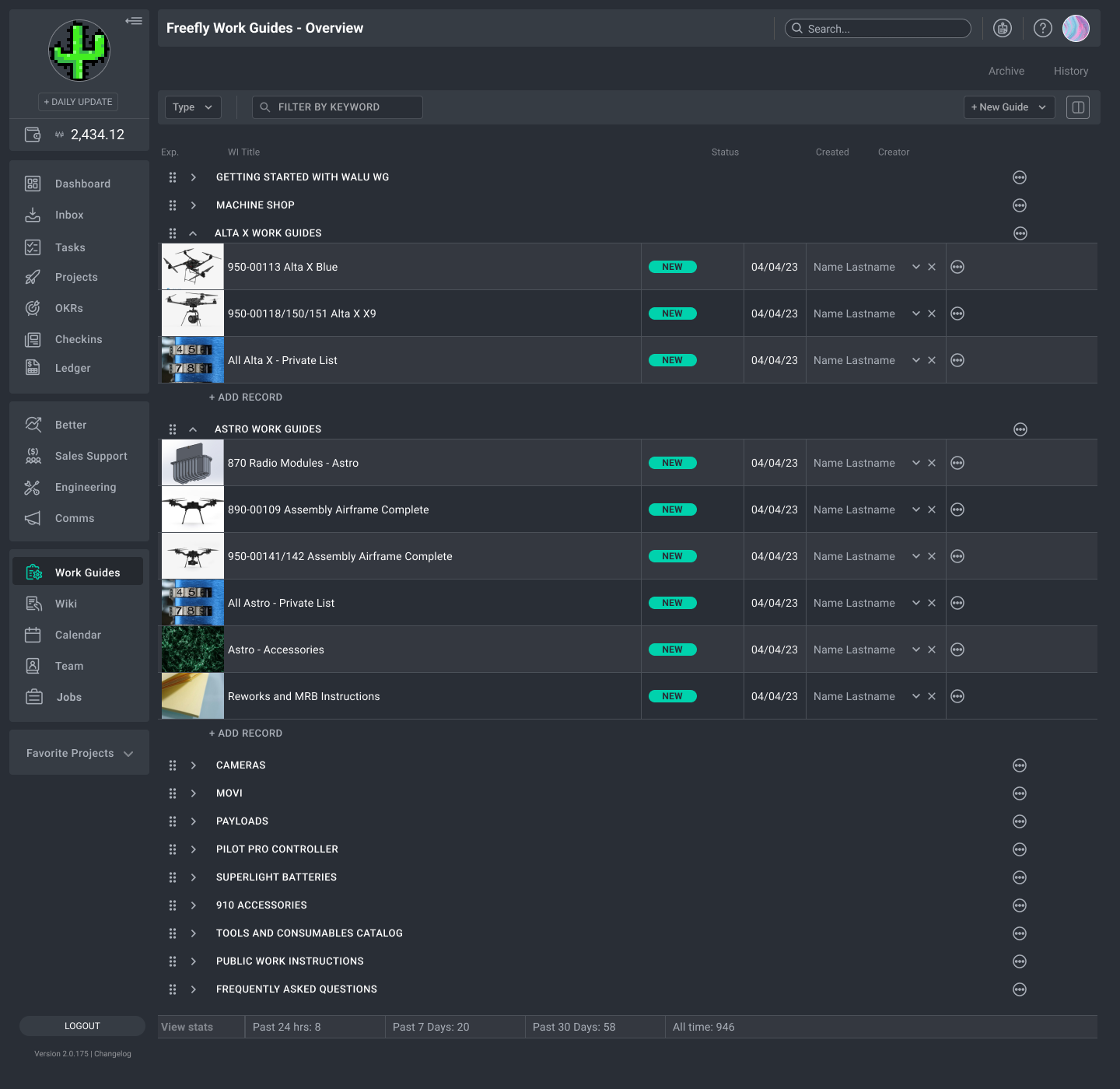Click the All time: 946 stat

coord(704,1027)
